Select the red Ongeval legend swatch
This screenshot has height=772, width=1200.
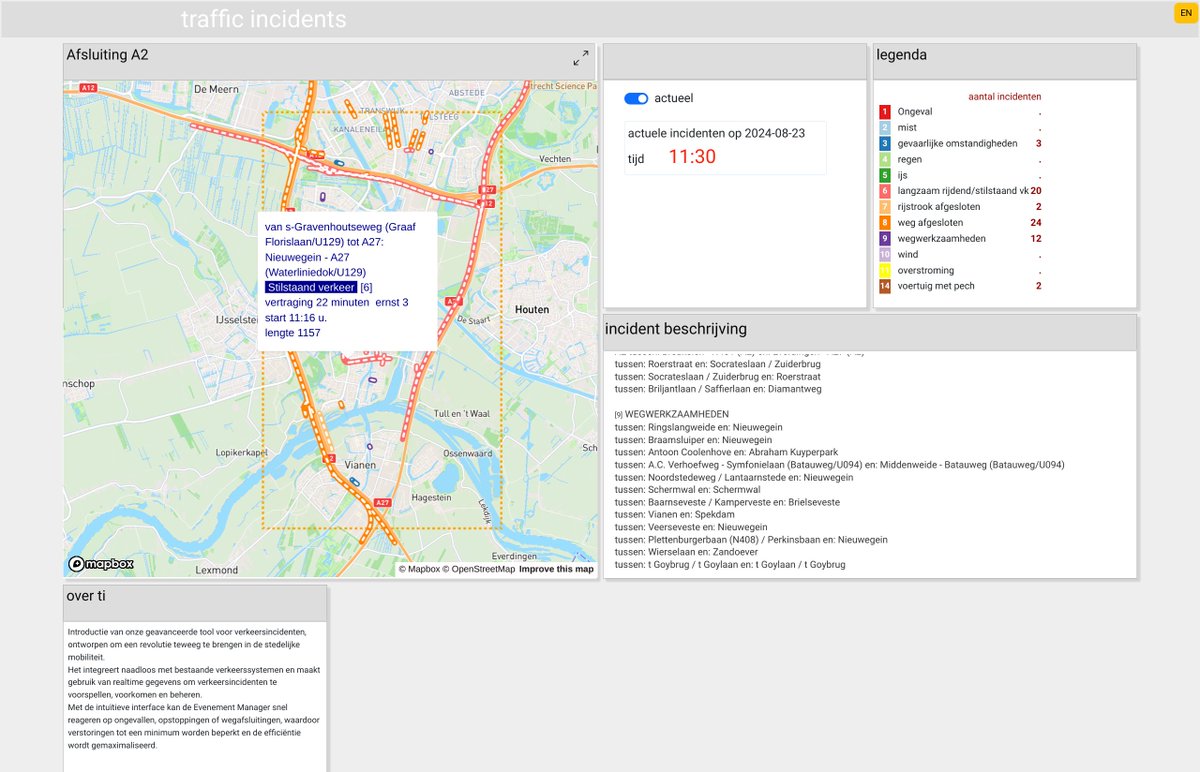[884, 112]
